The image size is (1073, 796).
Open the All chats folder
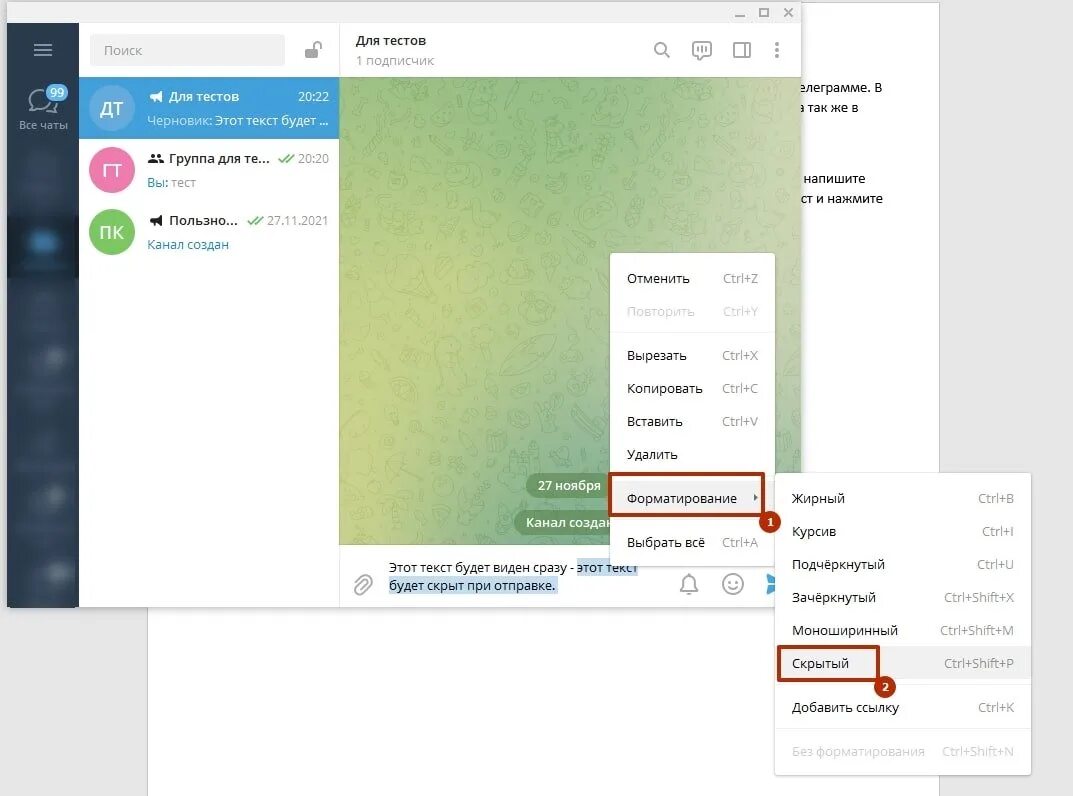(x=43, y=109)
